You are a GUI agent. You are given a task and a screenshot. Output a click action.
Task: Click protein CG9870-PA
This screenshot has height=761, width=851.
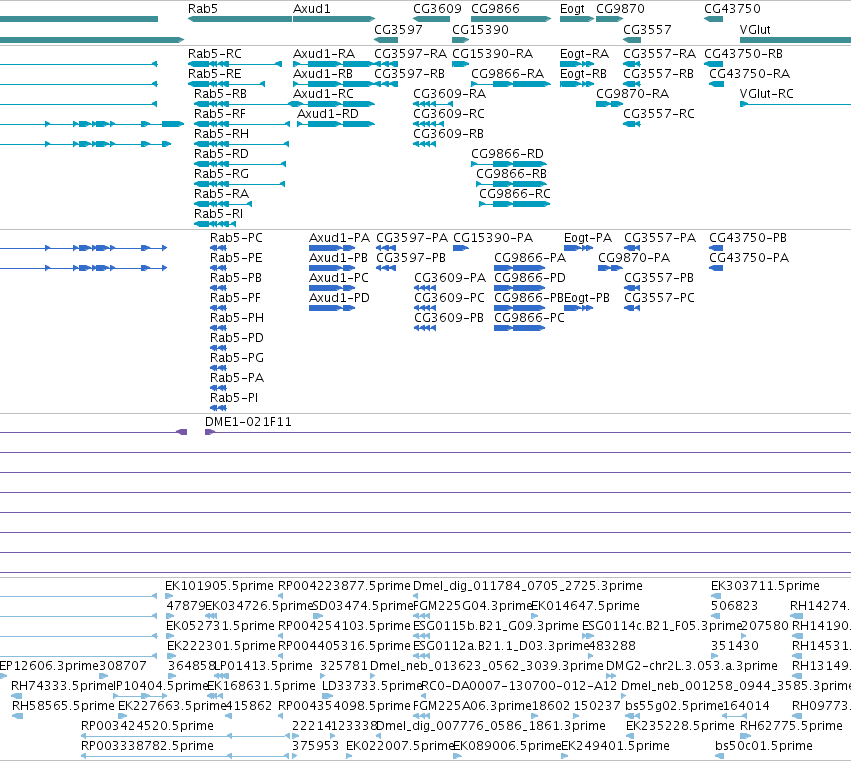[x=634, y=258]
